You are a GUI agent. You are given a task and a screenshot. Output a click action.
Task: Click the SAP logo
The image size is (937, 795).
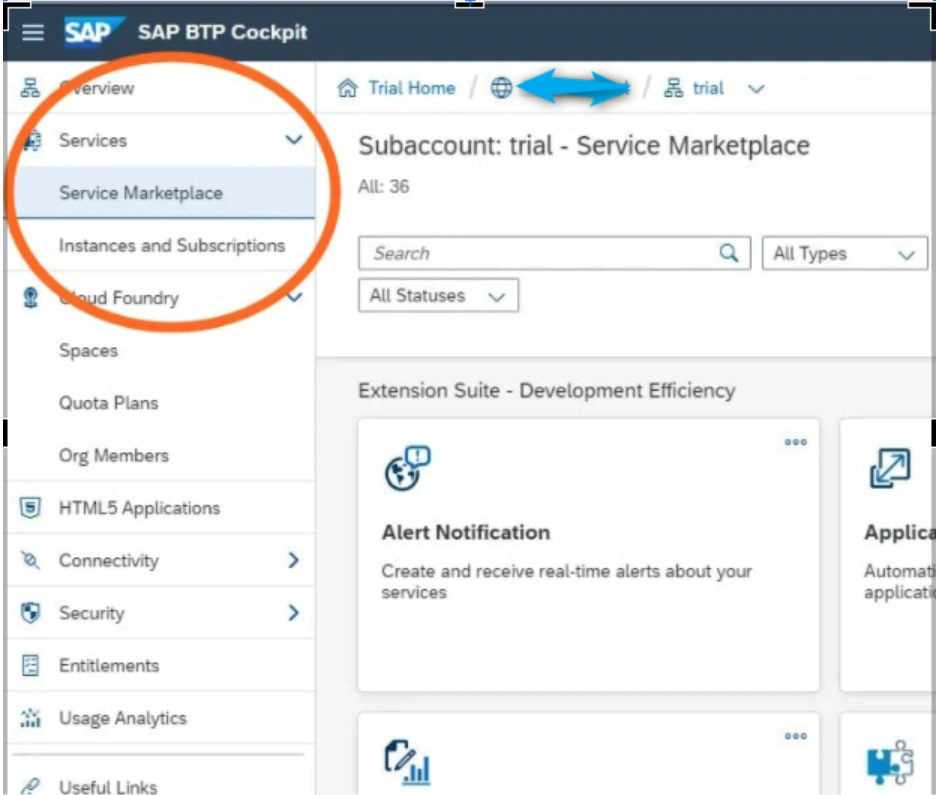[x=94, y=32]
